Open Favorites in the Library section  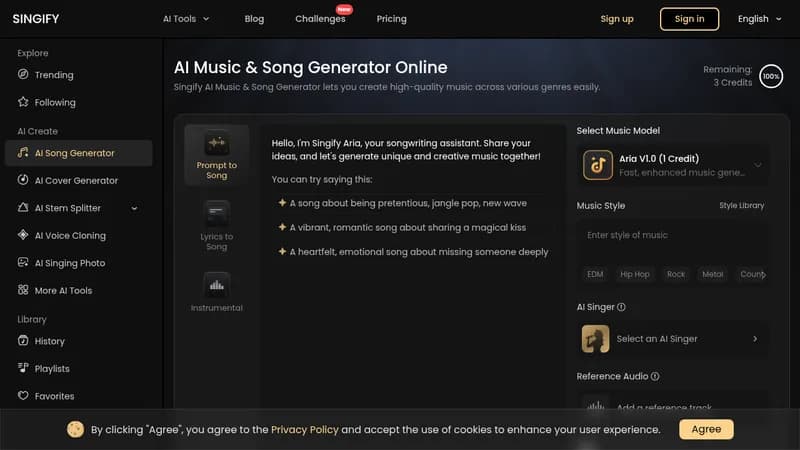coord(79,396)
